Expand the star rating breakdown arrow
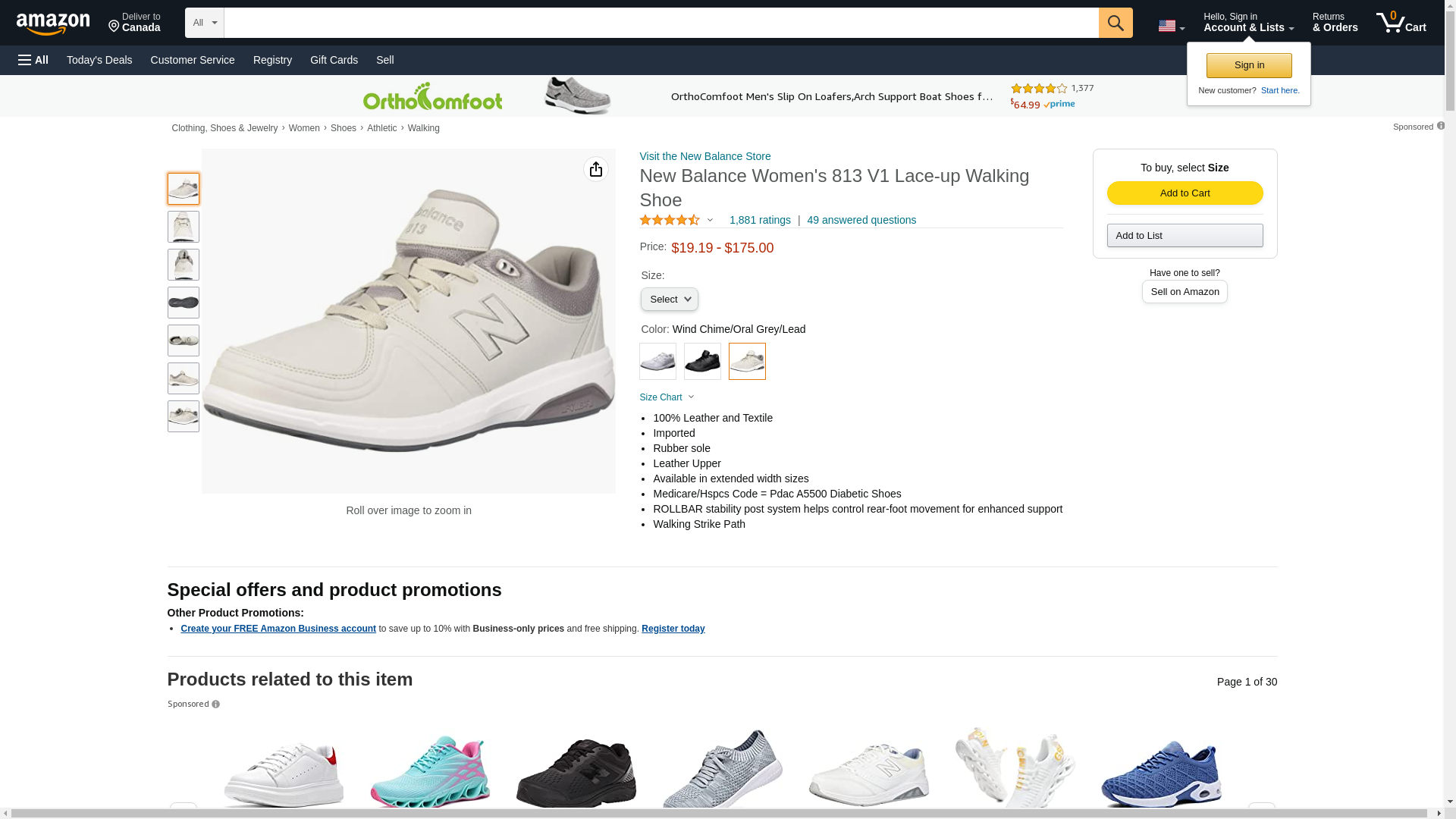This screenshot has height=819, width=1456. 710,221
